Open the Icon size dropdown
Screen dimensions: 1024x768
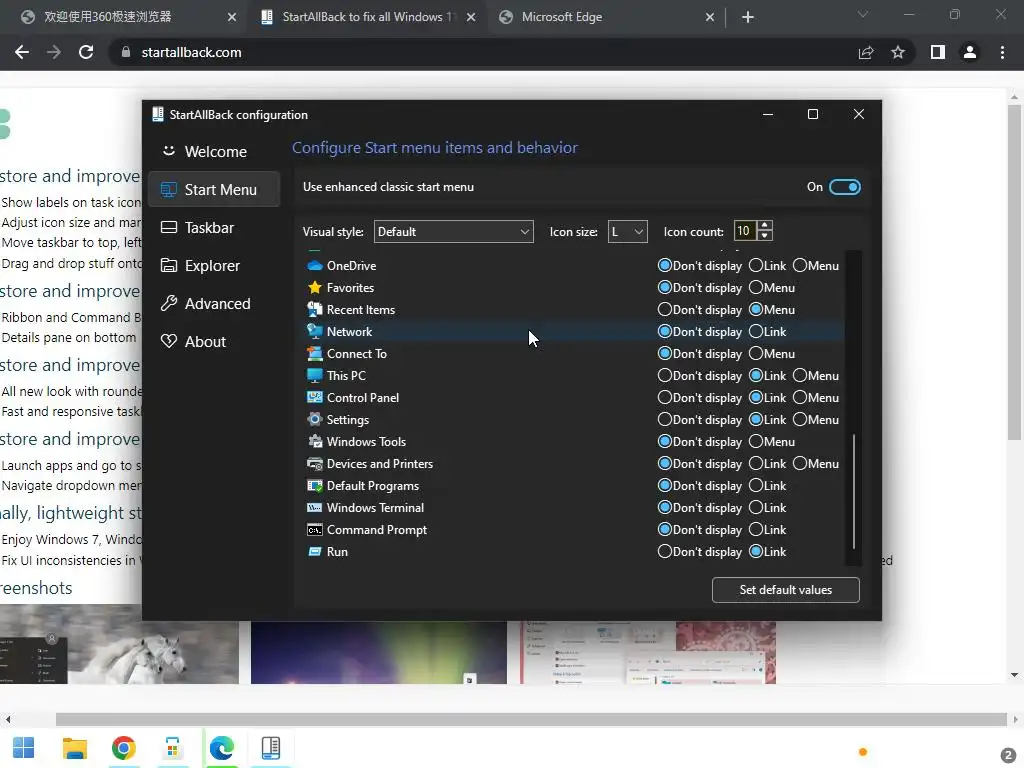click(627, 232)
